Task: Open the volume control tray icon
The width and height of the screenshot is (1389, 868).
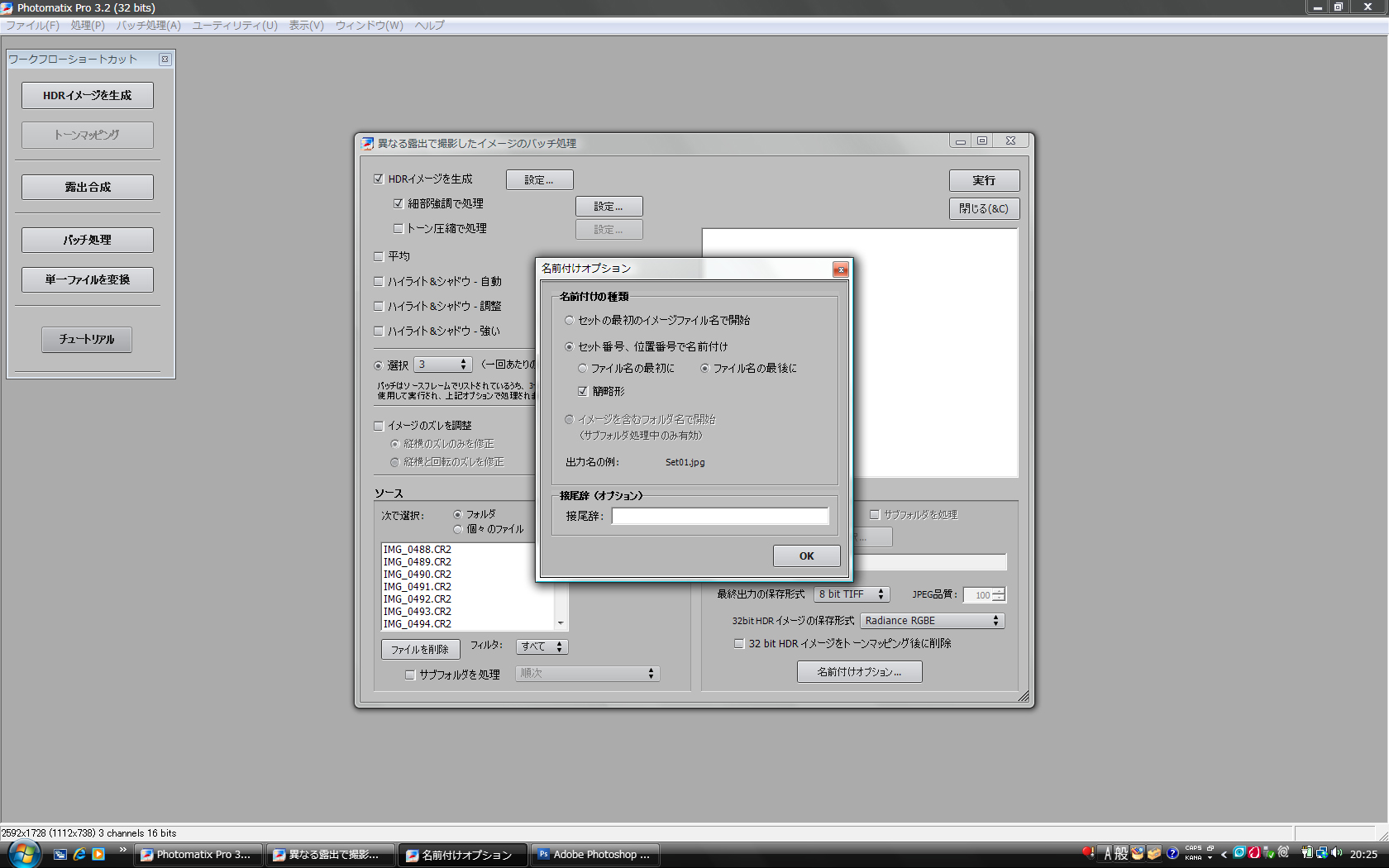Action: (1337, 853)
